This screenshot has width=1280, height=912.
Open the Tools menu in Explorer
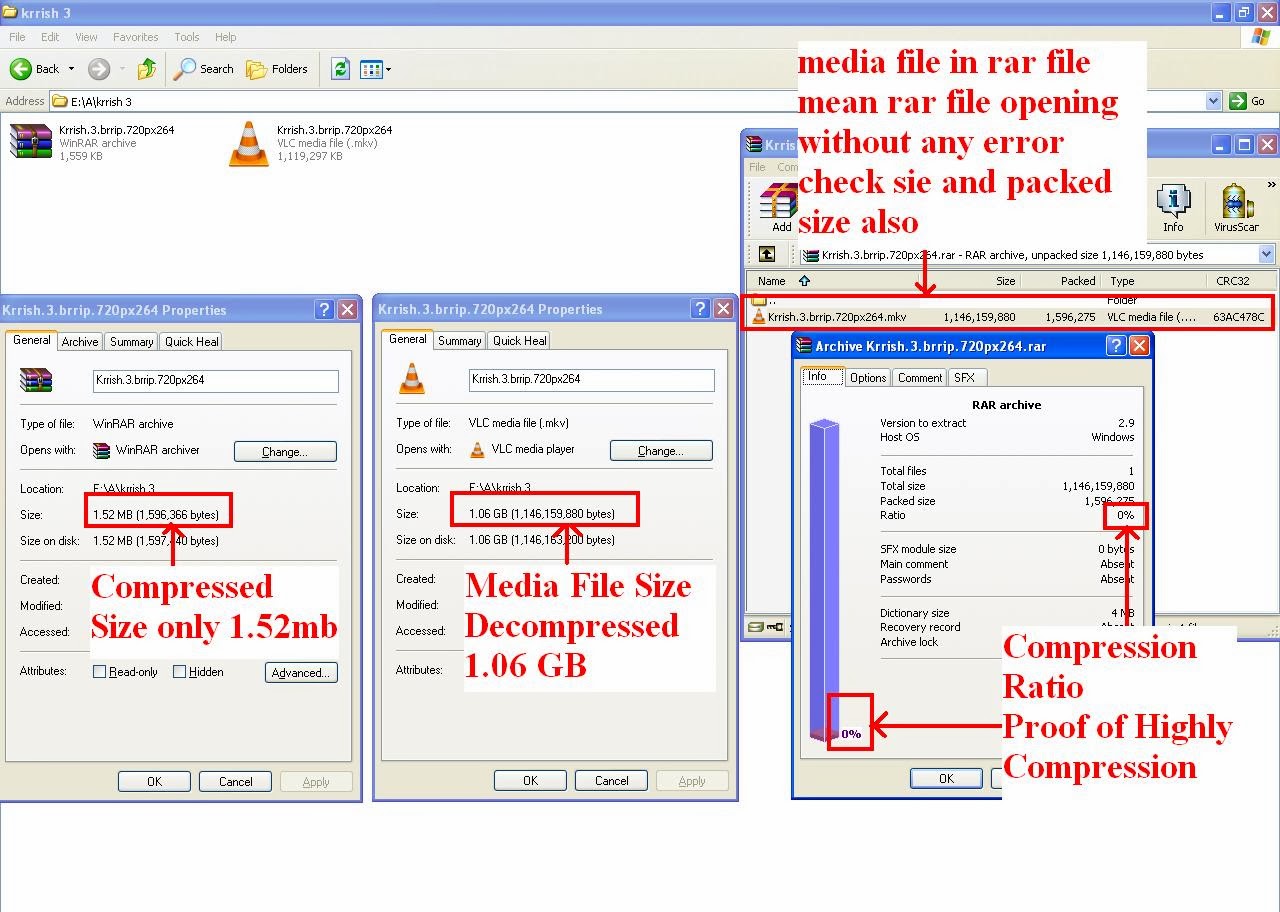(187, 37)
